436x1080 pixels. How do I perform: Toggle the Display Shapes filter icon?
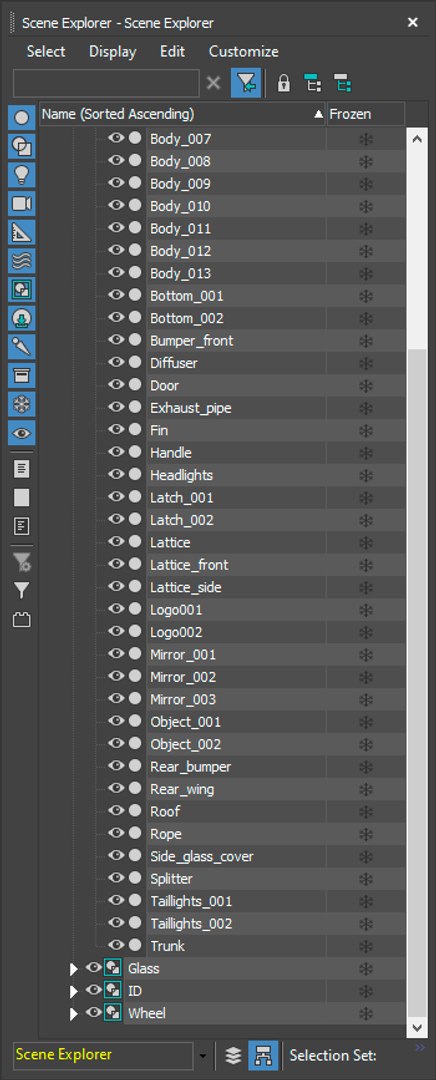tap(22, 146)
